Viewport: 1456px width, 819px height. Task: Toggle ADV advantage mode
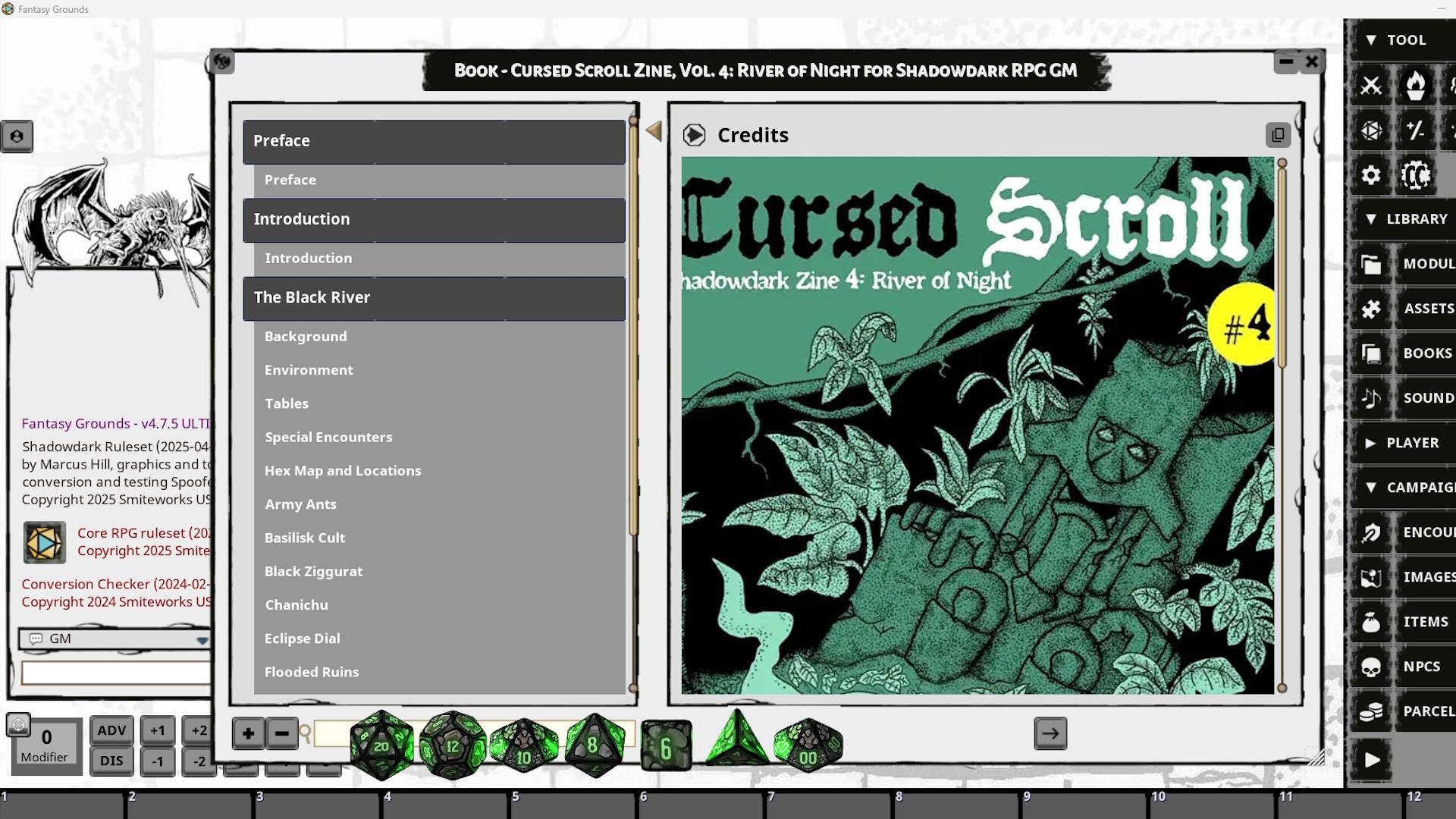(111, 730)
